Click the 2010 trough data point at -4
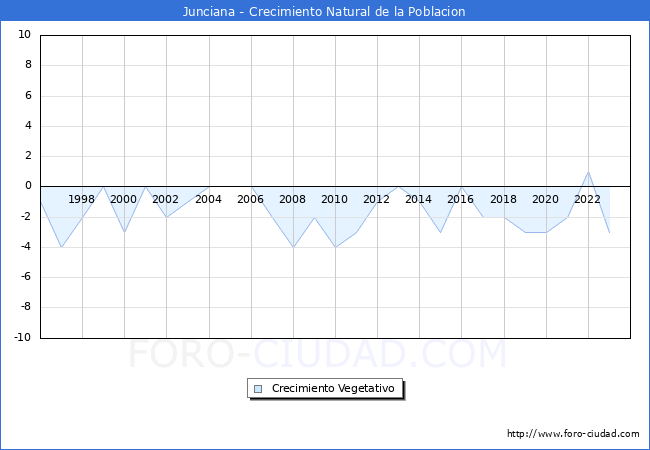The height and width of the screenshot is (450, 650). (335, 247)
